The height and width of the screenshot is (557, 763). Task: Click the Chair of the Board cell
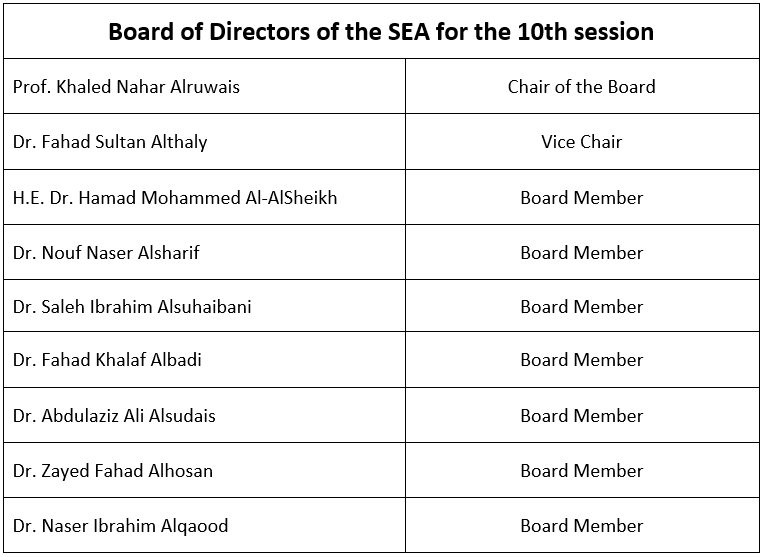(581, 87)
